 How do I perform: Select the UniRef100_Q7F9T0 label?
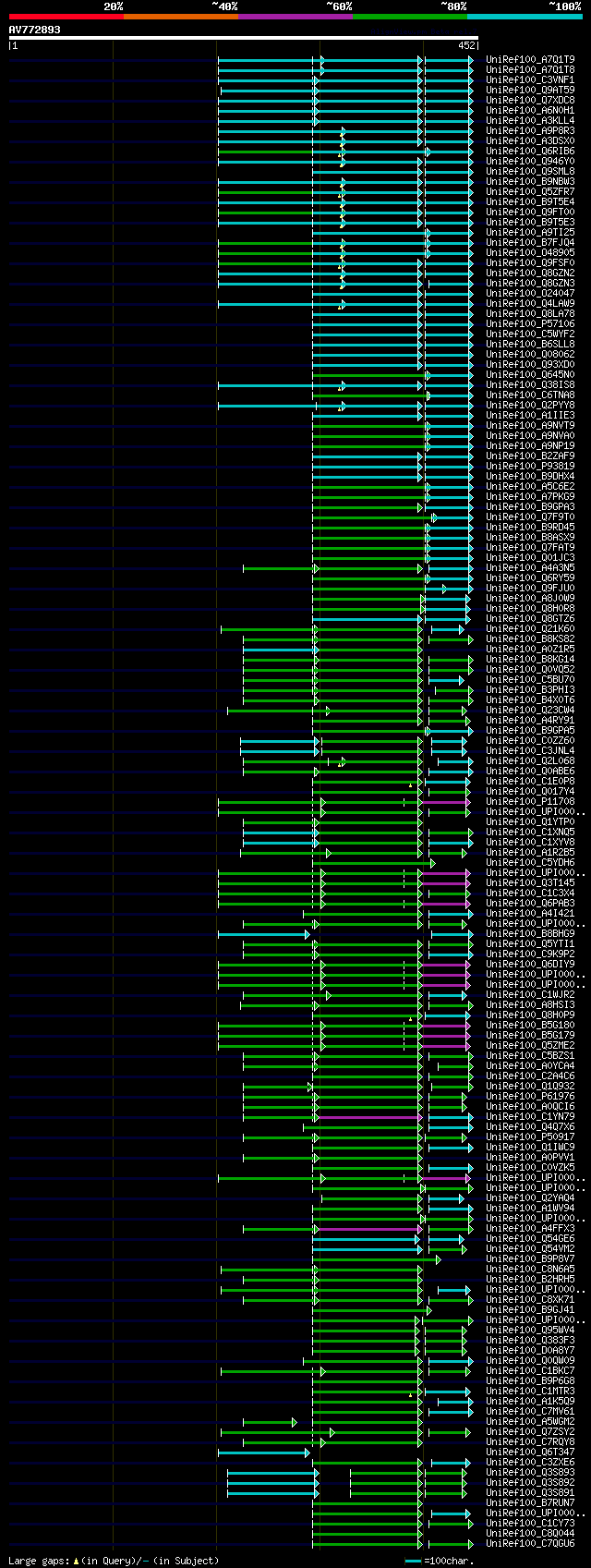(530, 517)
